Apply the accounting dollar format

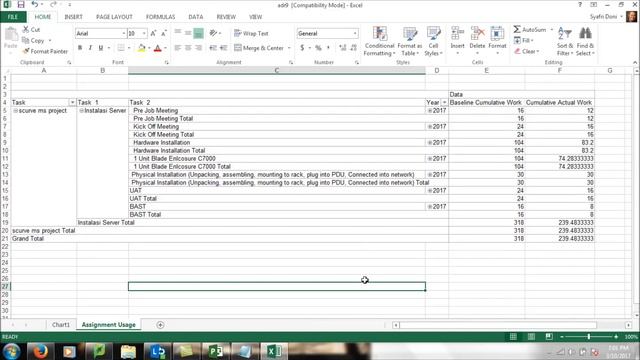click(302, 48)
